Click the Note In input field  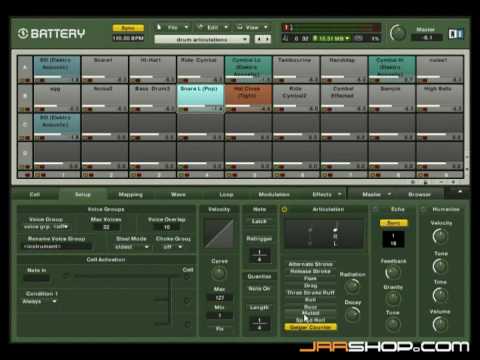(36, 277)
